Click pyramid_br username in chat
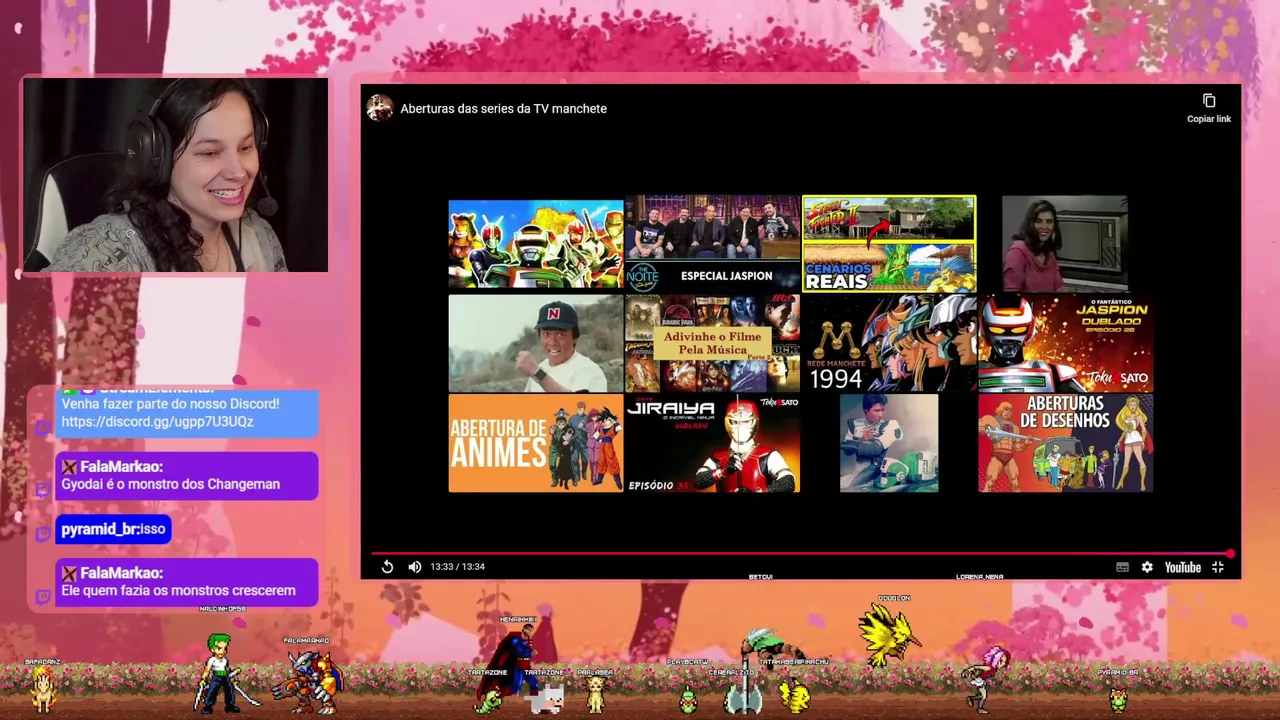This screenshot has height=720, width=1280. click(x=100, y=529)
